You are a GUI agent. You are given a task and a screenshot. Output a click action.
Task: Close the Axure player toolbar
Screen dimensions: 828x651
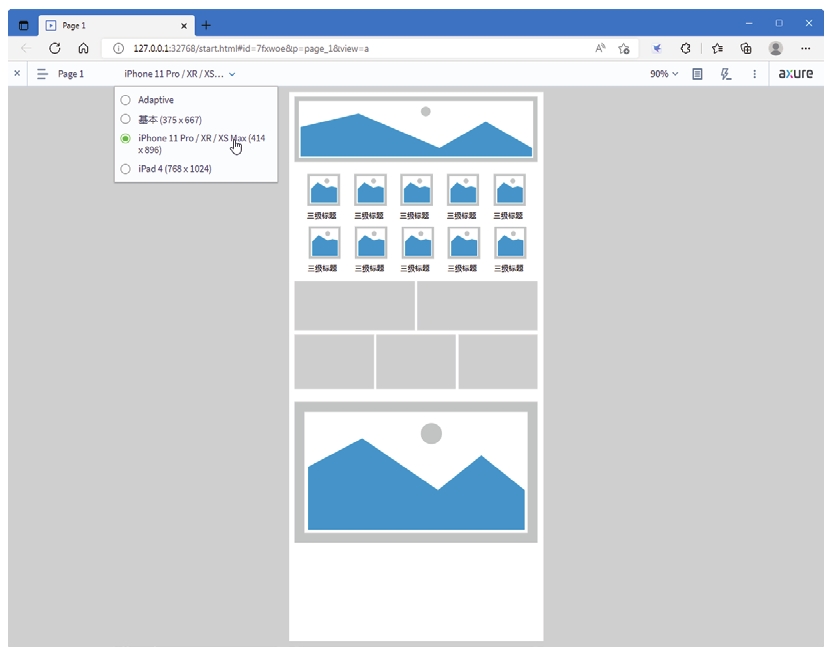tap(16, 74)
